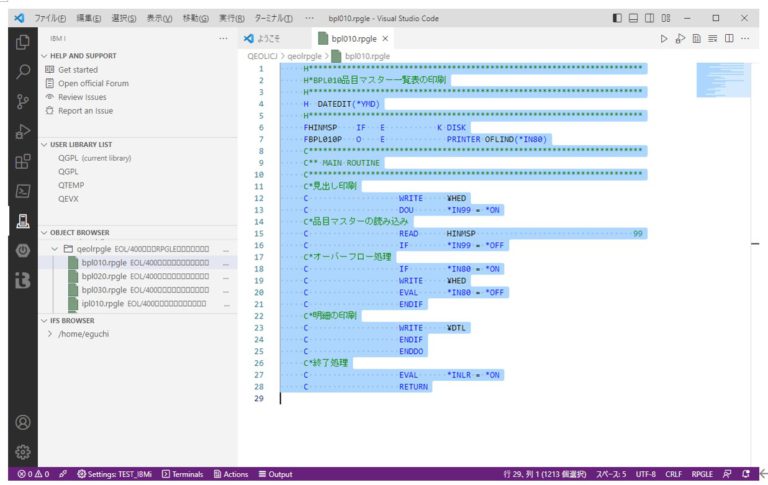Open the Run and Debug view

click(22, 131)
